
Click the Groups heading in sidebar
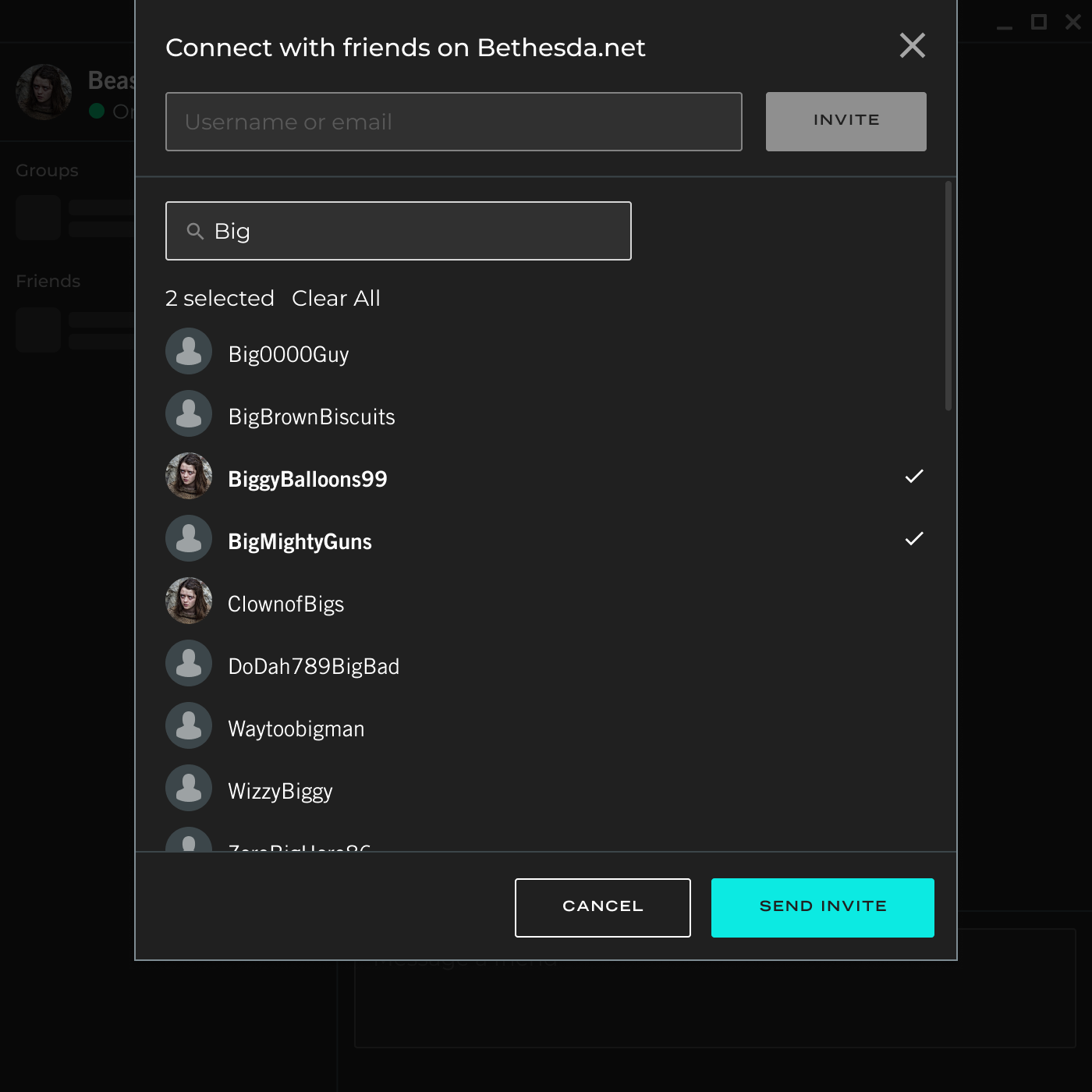(x=47, y=170)
